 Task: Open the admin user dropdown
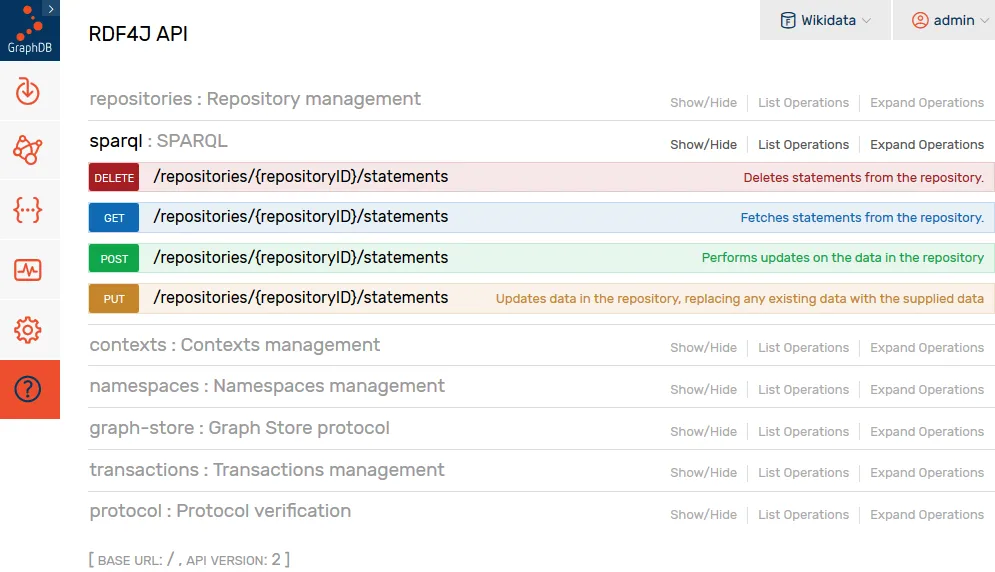(x=943, y=20)
